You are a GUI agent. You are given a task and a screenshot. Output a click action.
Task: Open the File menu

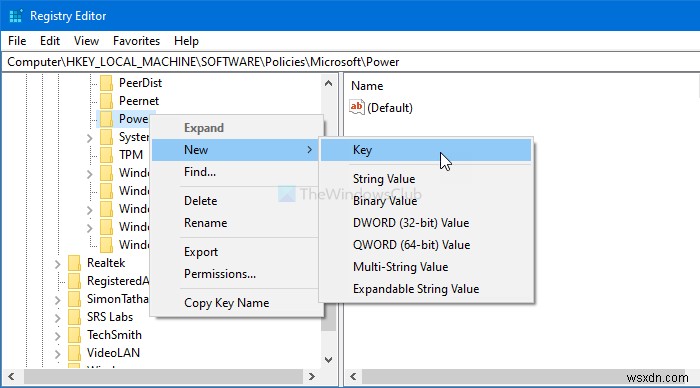pos(17,41)
